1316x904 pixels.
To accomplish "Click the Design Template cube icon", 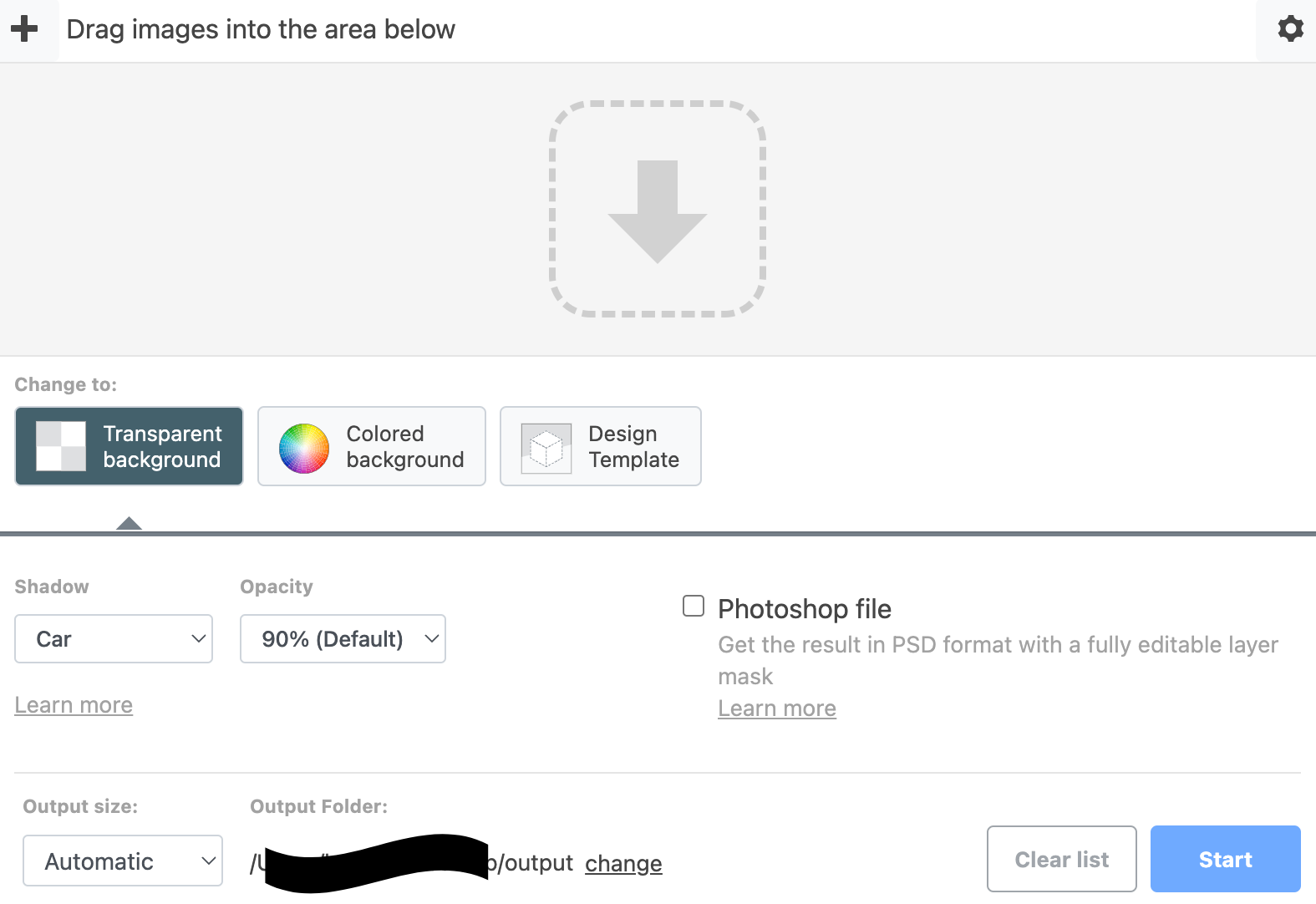I will (x=546, y=448).
